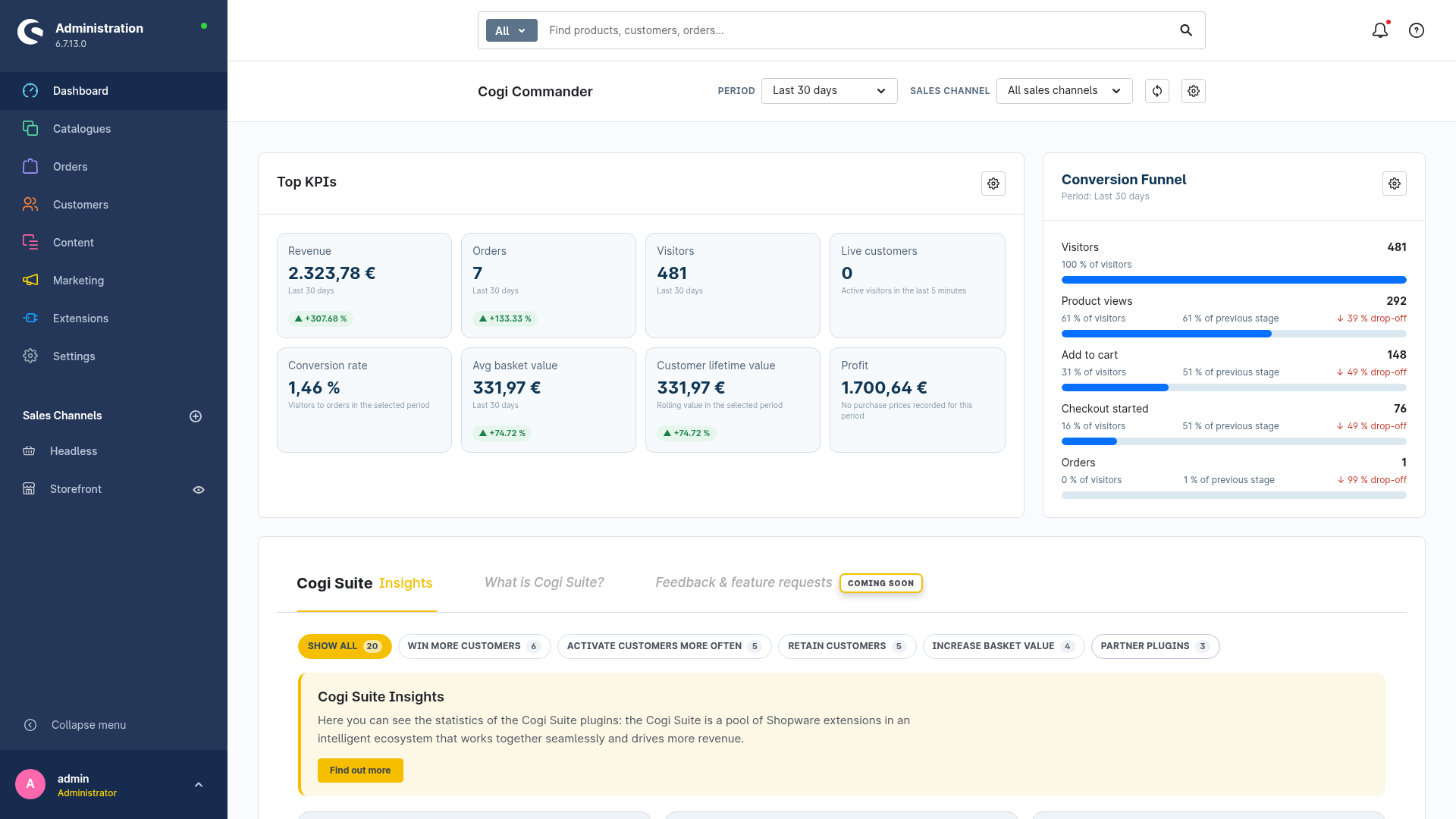Open Customers menu item

tap(114, 205)
